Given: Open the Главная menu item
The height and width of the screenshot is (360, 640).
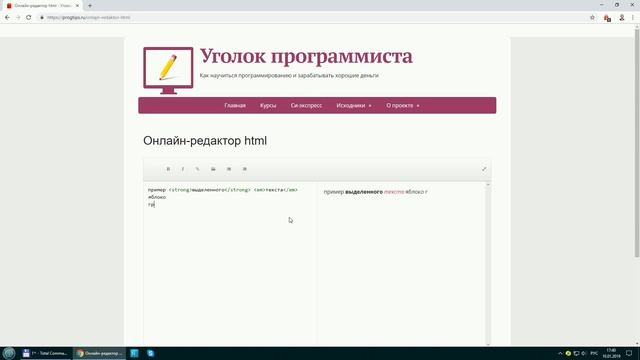Looking at the screenshot, I should pos(235,105).
